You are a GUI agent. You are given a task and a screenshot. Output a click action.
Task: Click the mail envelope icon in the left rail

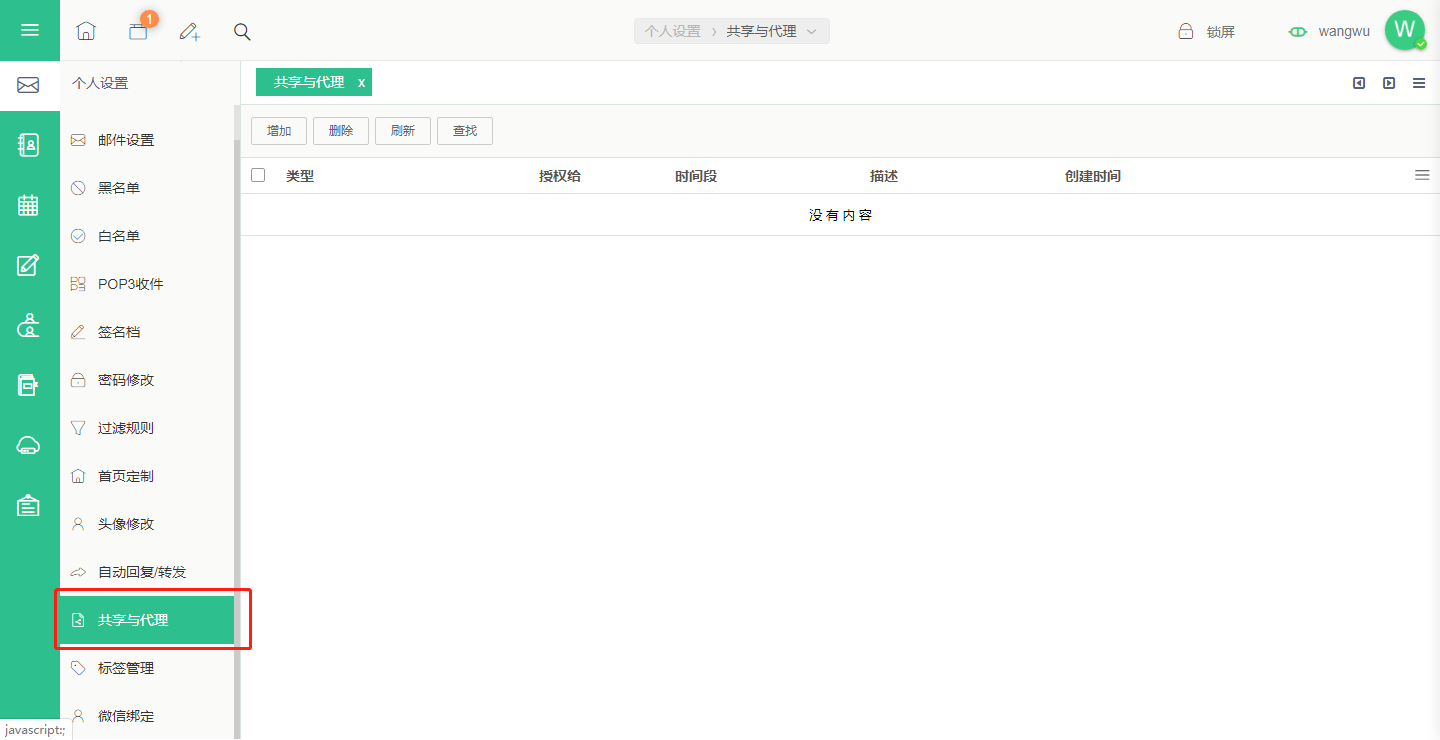tap(29, 85)
